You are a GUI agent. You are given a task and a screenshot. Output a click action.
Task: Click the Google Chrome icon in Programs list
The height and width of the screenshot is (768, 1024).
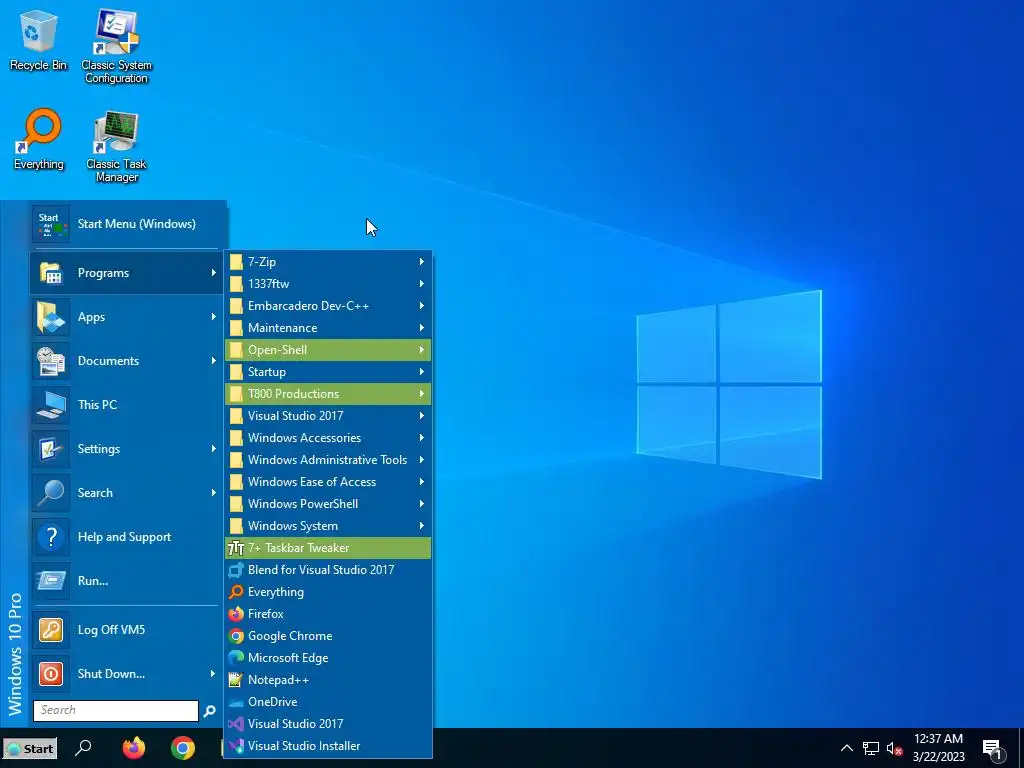[236, 636]
